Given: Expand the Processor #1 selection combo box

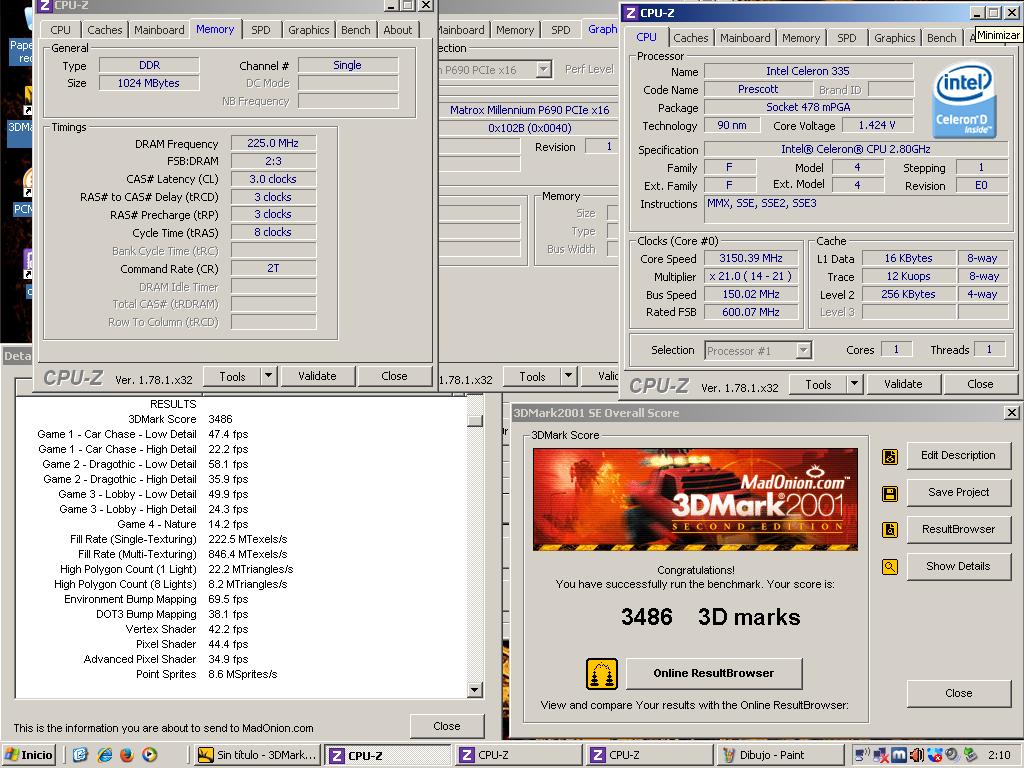Looking at the screenshot, I should coord(804,351).
